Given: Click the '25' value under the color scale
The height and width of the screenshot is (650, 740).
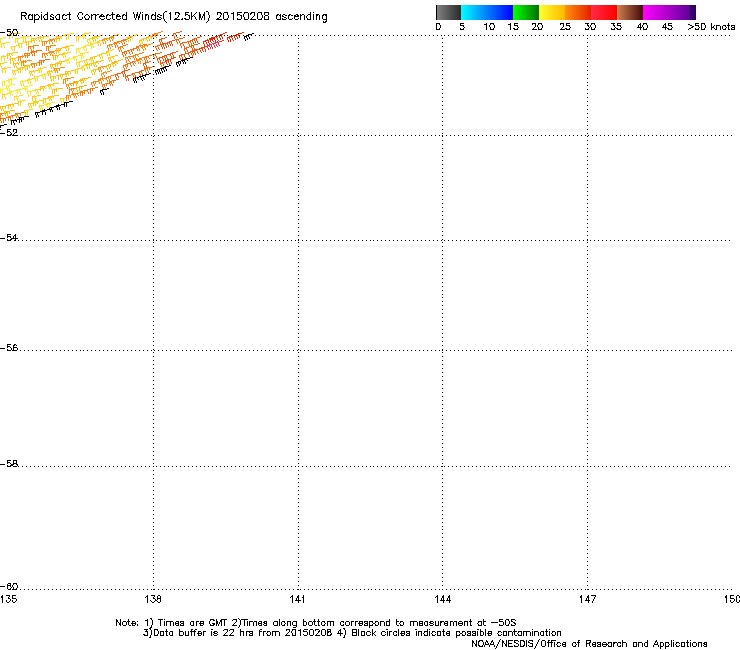Looking at the screenshot, I should (565, 27).
